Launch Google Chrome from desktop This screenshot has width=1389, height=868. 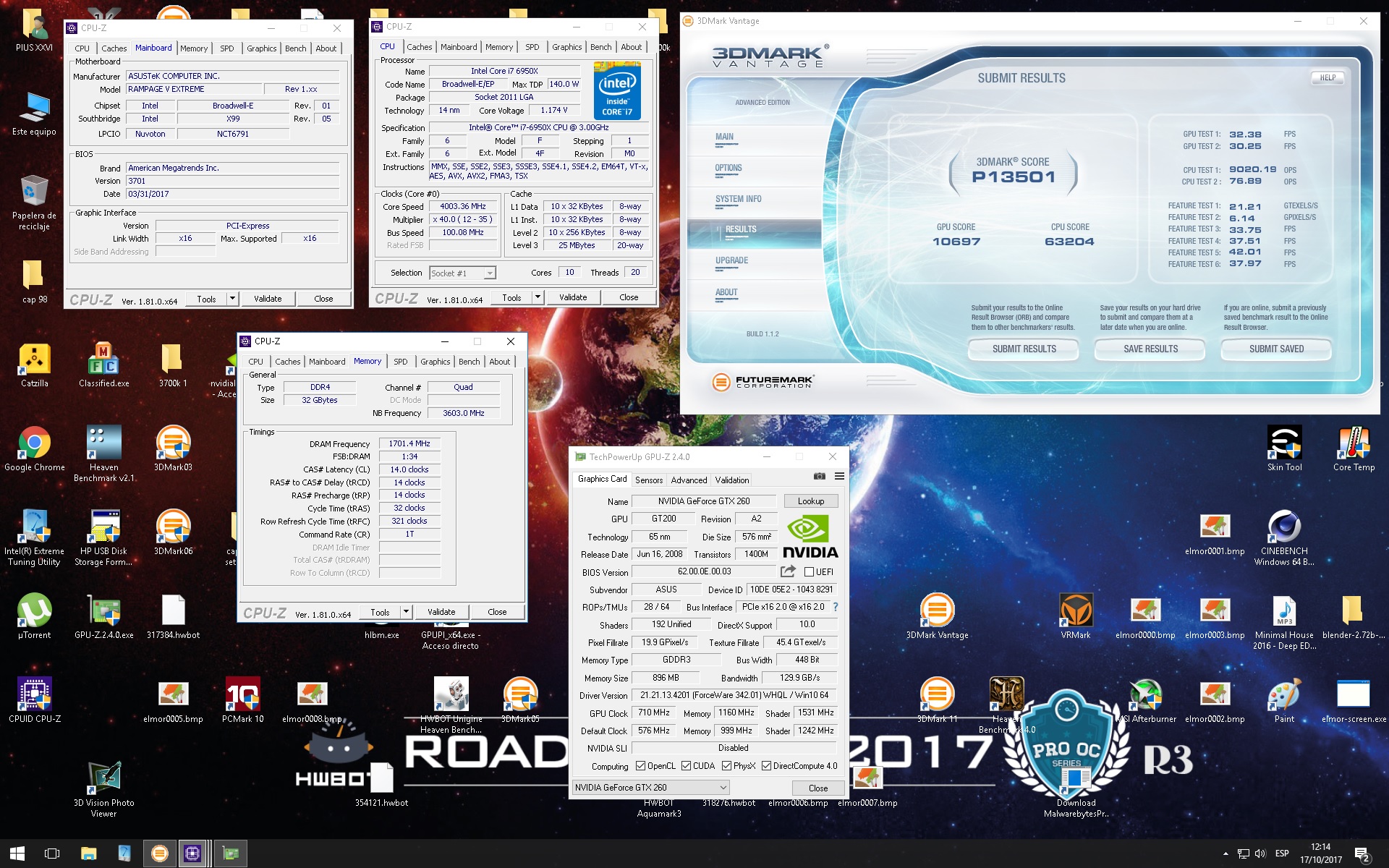(x=34, y=449)
